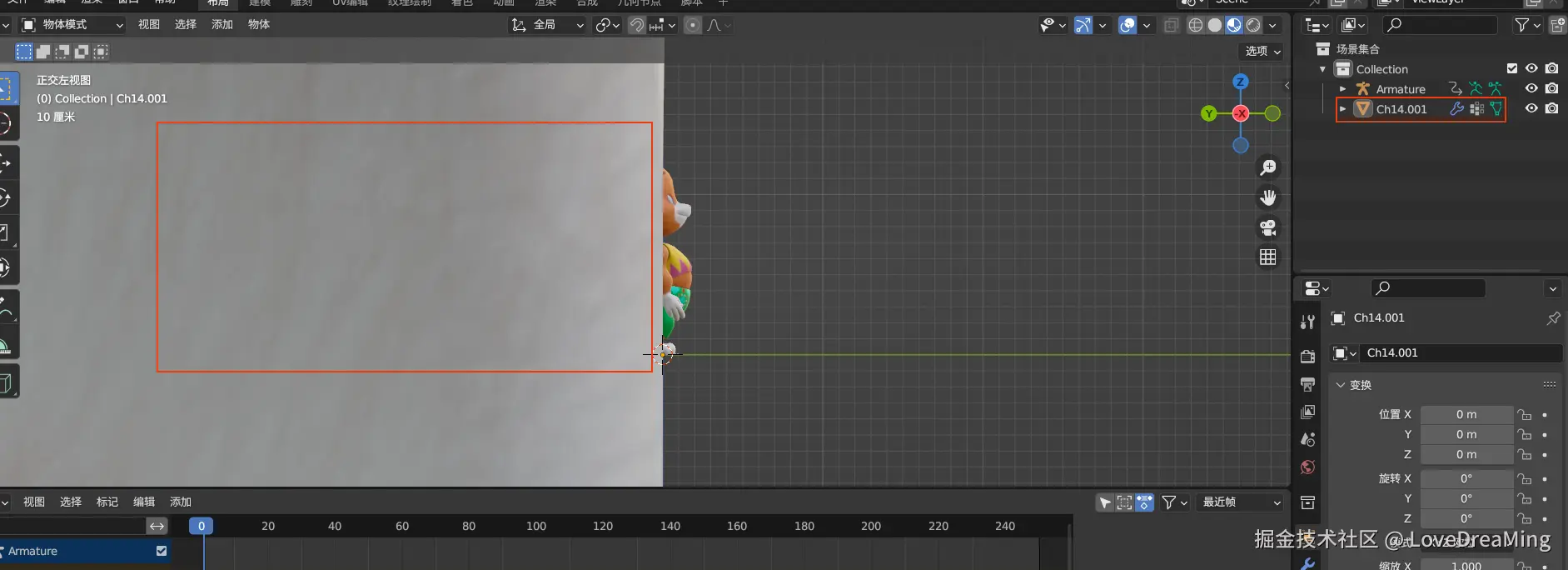Click vertex groups icon on Ch14.001 row
Screen dimensions: 1568x570
point(1476,109)
